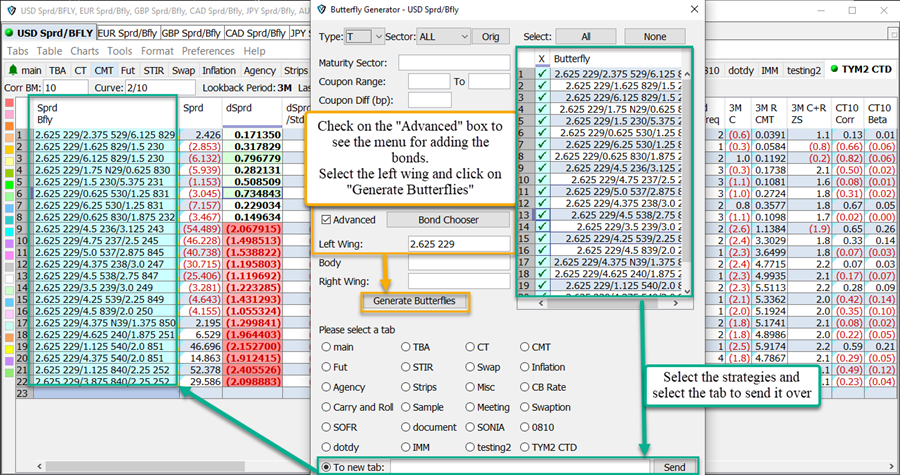Click the Butterfly column header in generator list
Viewport: 900px width, 475px height.
pos(616,59)
